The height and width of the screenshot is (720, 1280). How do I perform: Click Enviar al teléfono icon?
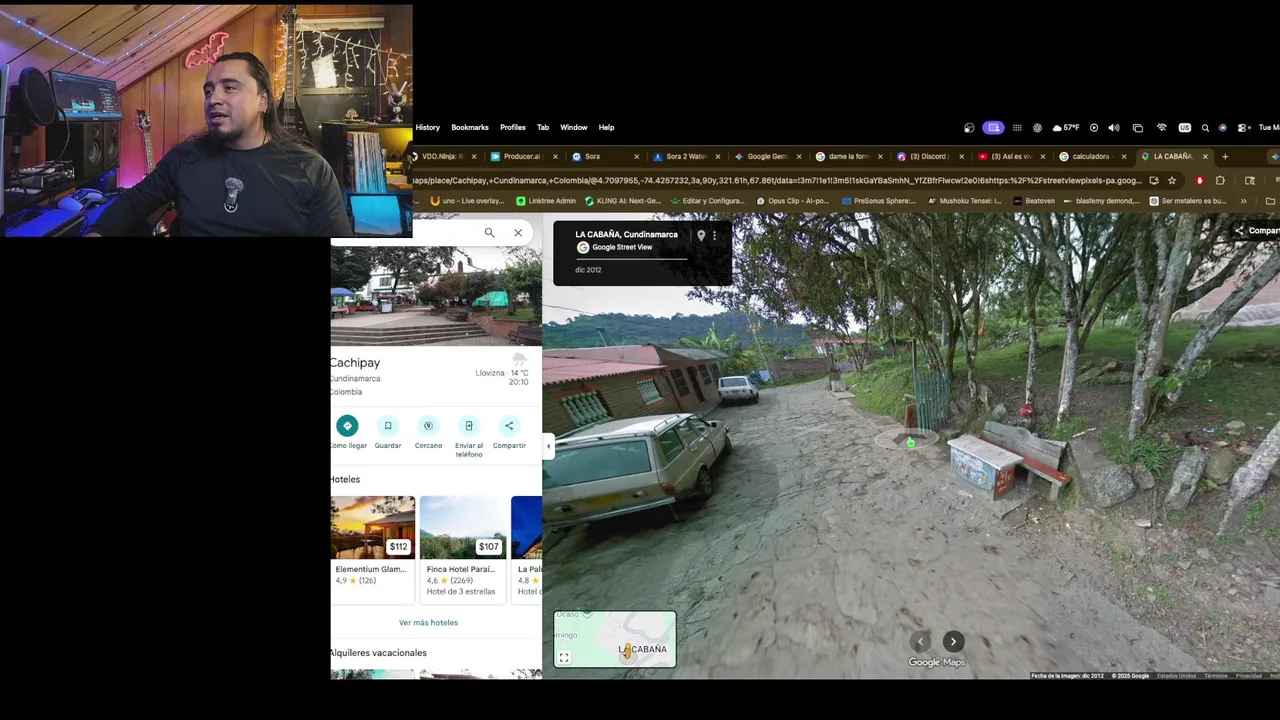pyautogui.click(x=469, y=426)
